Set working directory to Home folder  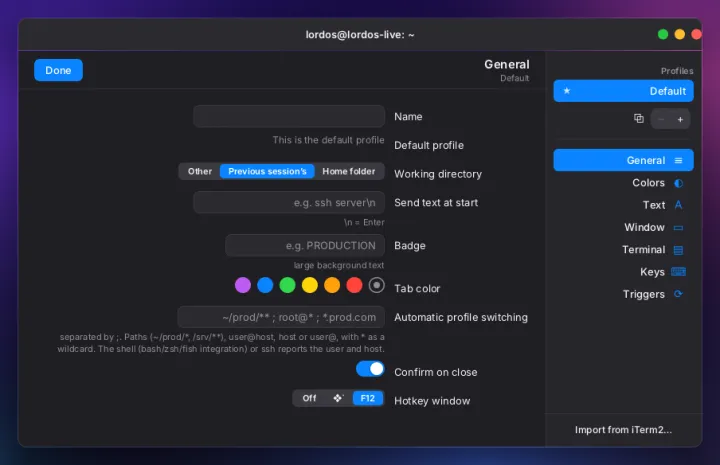pyautogui.click(x=349, y=171)
